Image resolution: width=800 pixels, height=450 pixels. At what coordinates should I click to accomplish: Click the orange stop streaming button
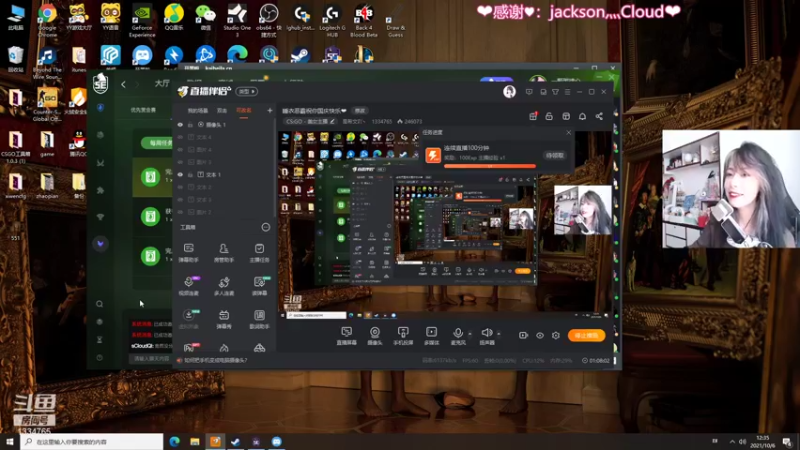coord(586,335)
